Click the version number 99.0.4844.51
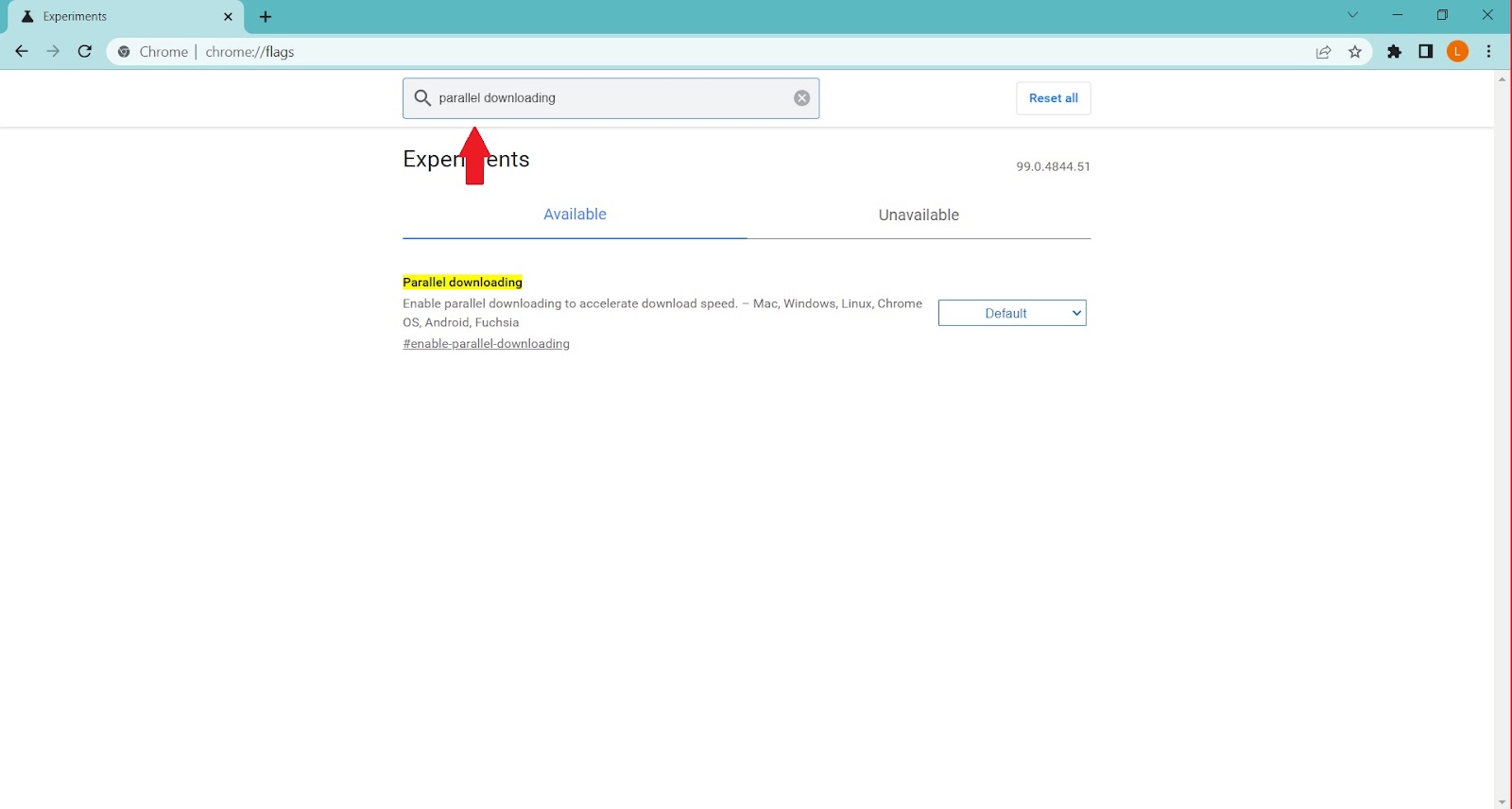 point(1053,166)
